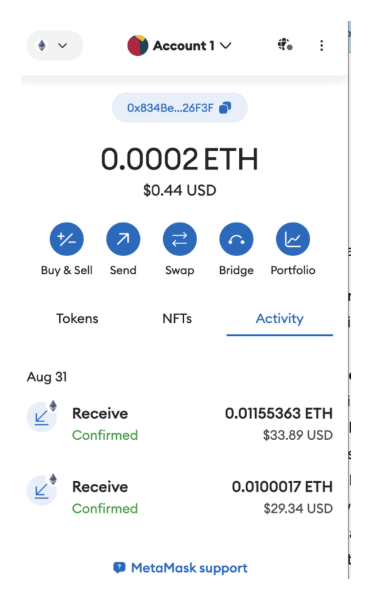Switch to the Tokens tab
Image resolution: width=373 pixels, height=592 pixels.
coord(77,319)
